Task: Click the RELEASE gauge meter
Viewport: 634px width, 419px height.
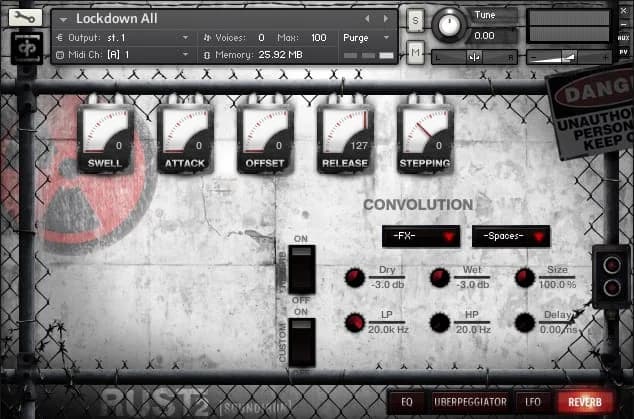Action: point(345,137)
